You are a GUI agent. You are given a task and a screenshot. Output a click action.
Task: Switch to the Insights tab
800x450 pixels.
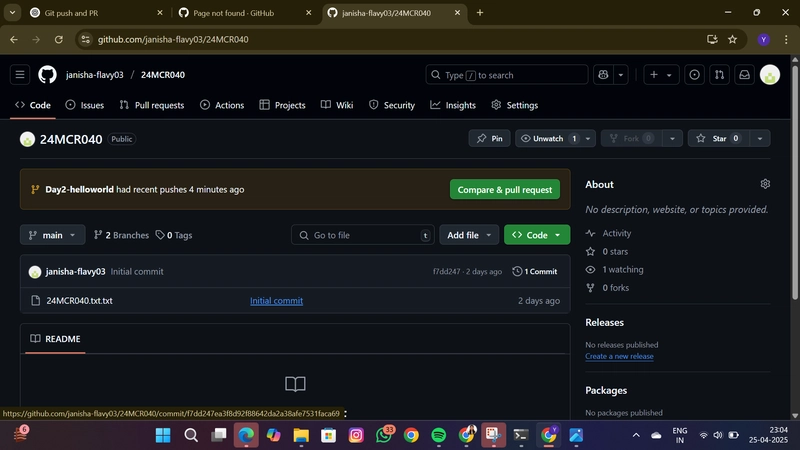pos(453,105)
